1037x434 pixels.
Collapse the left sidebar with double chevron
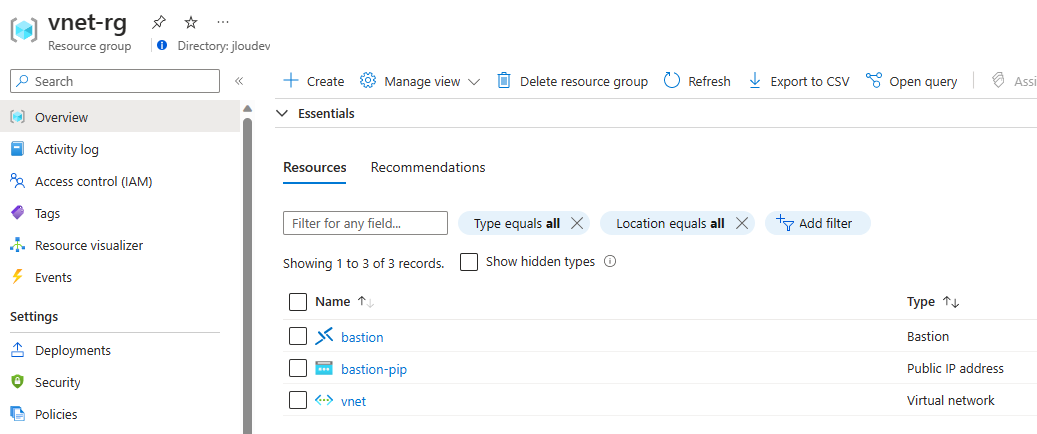[239, 81]
